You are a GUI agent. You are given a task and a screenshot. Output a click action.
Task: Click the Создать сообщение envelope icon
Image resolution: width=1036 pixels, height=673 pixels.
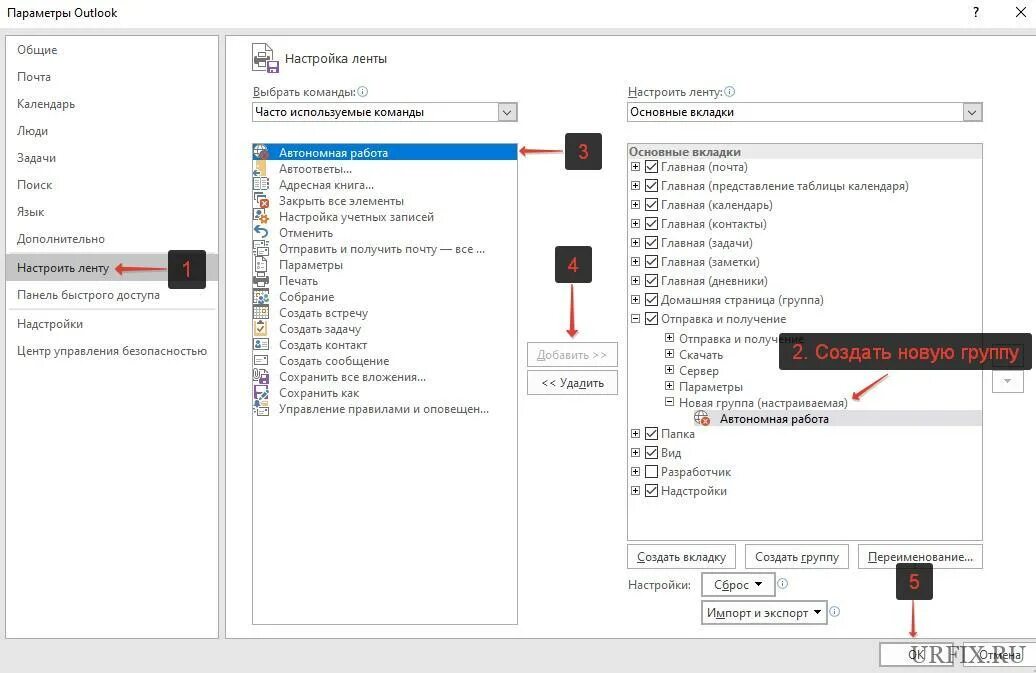[x=260, y=361]
